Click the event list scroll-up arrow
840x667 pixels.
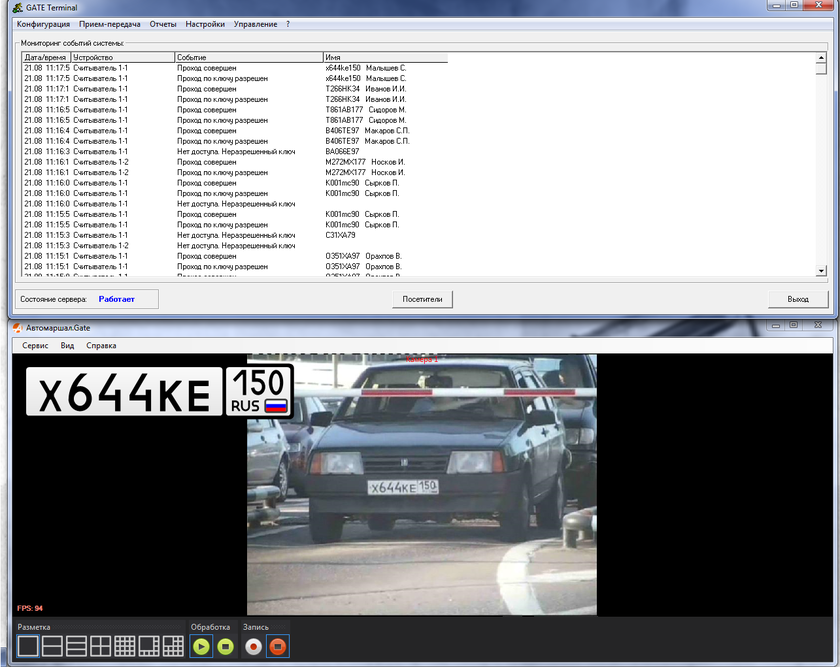click(822, 58)
